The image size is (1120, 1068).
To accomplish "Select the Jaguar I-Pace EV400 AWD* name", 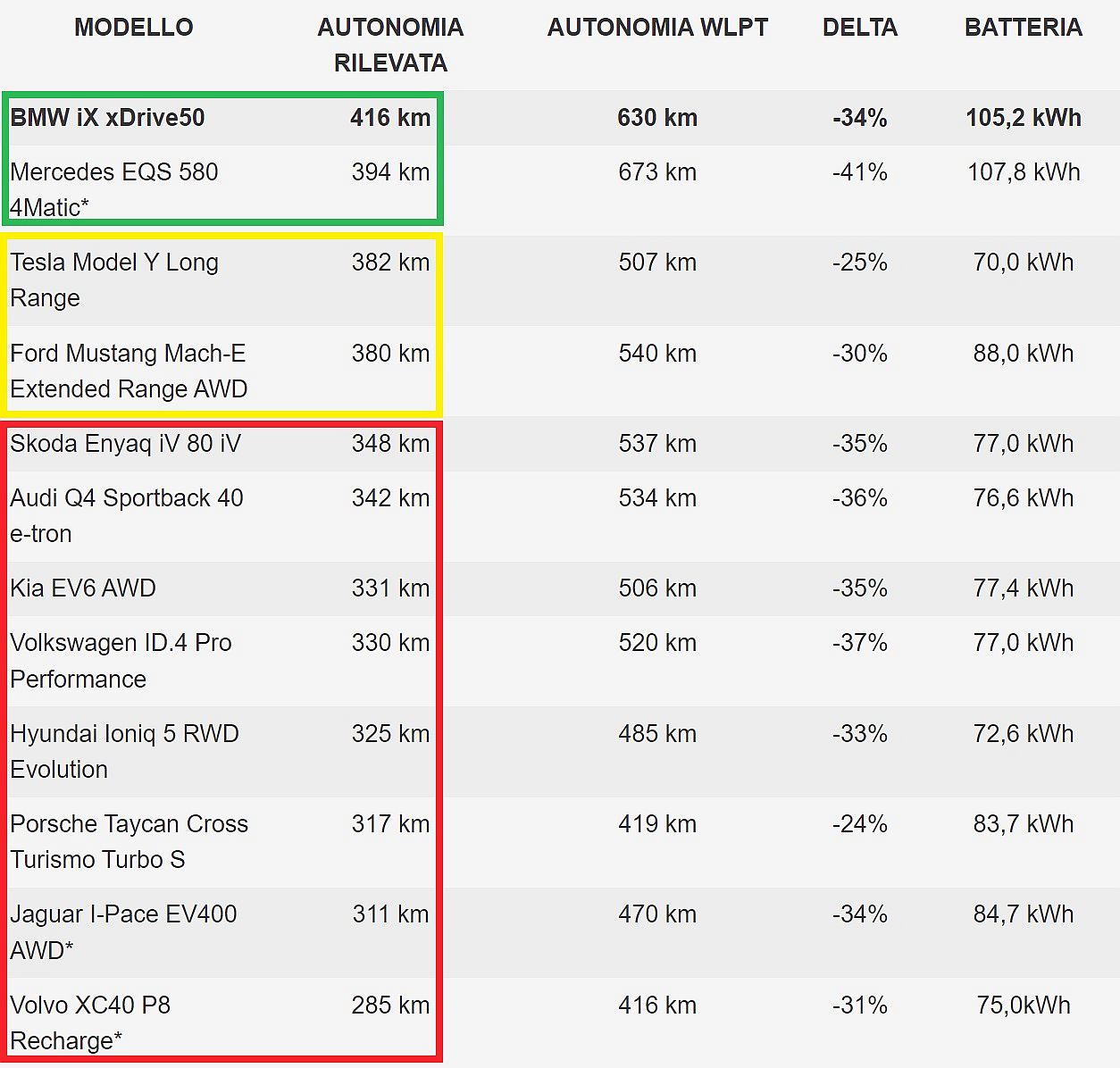I will click(123, 931).
